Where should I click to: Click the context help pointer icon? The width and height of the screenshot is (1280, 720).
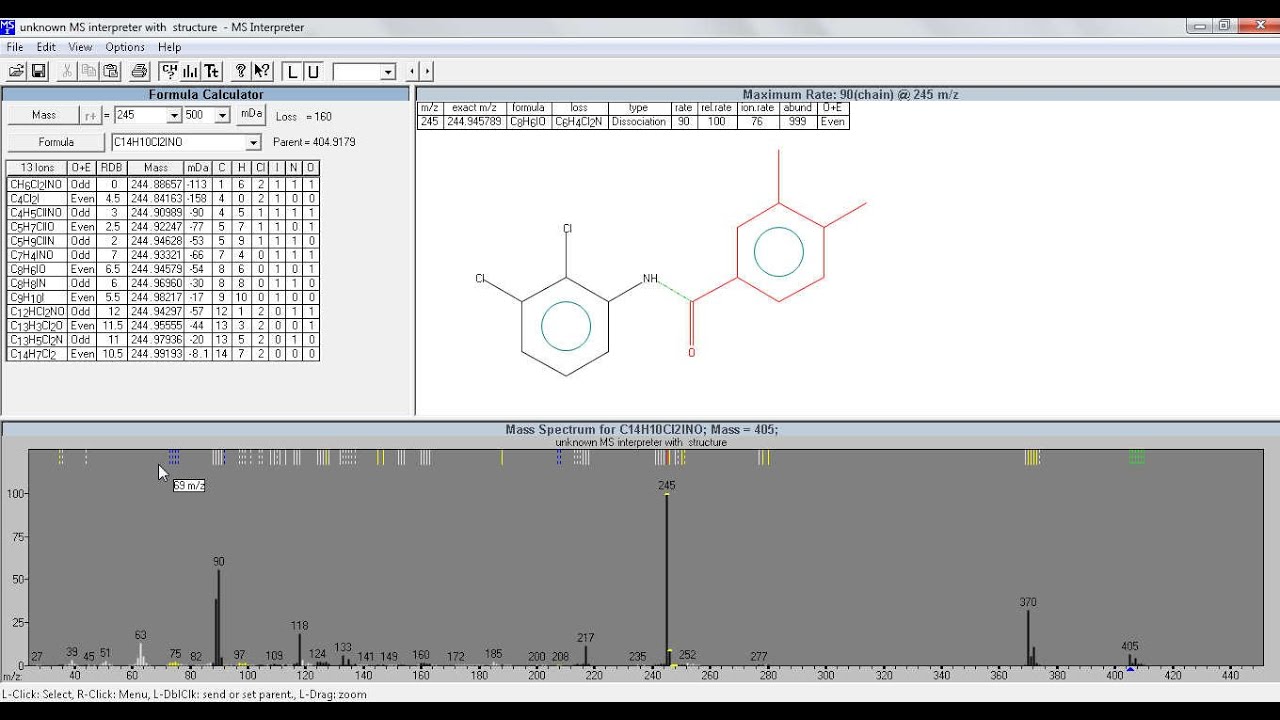click(x=262, y=71)
